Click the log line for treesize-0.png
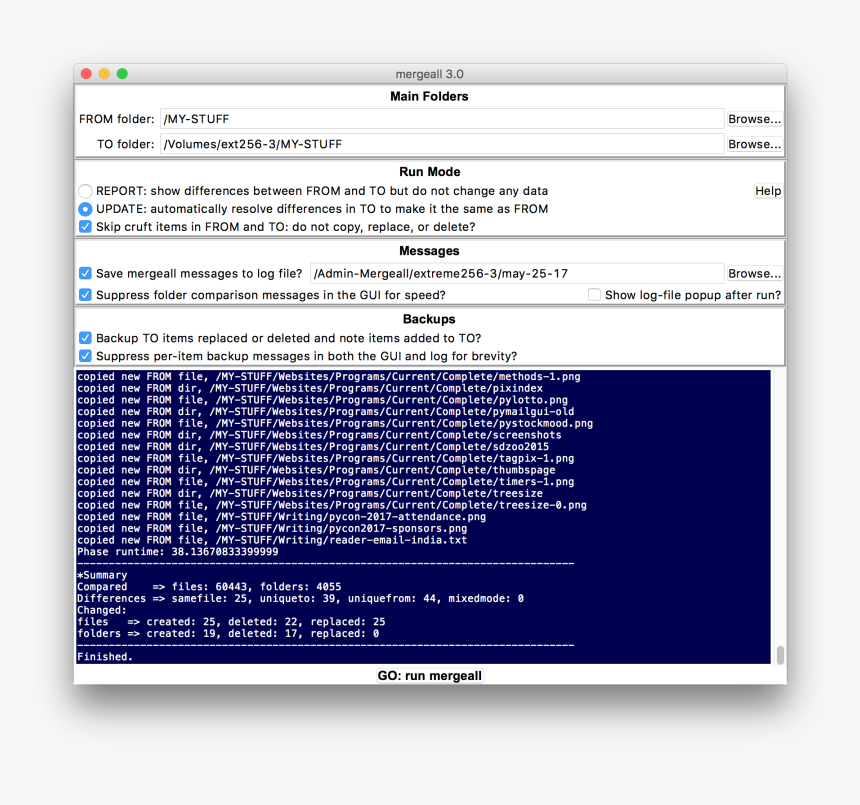 (332, 505)
